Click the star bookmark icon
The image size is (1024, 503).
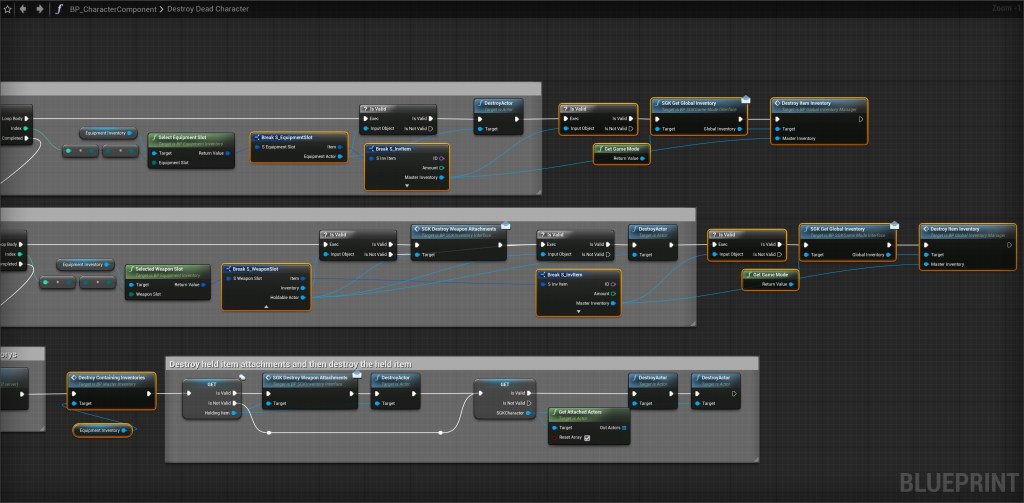pos(8,8)
